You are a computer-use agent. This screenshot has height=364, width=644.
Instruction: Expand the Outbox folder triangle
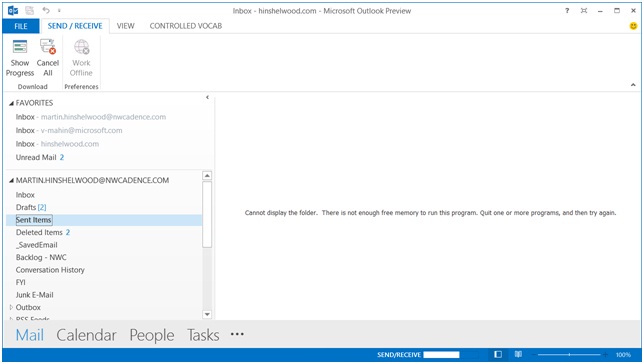(11, 307)
